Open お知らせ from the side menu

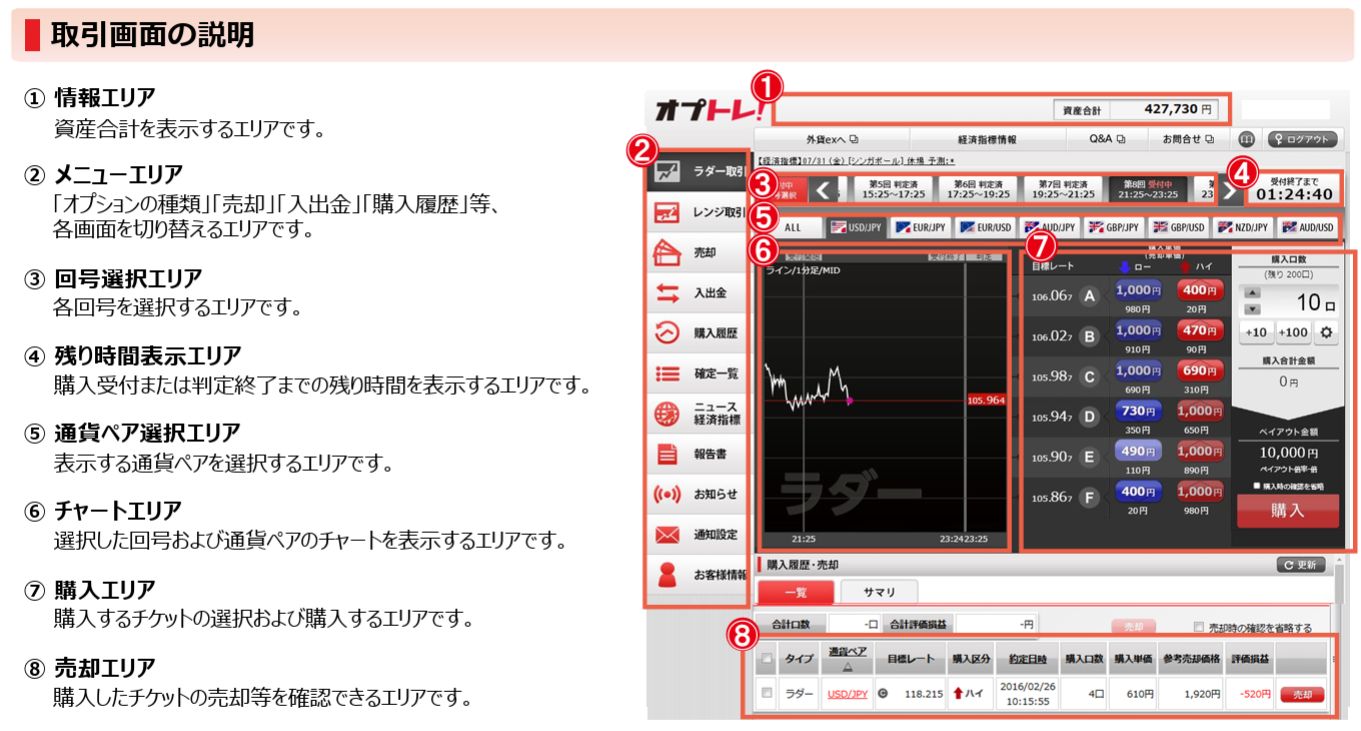point(700,494)
